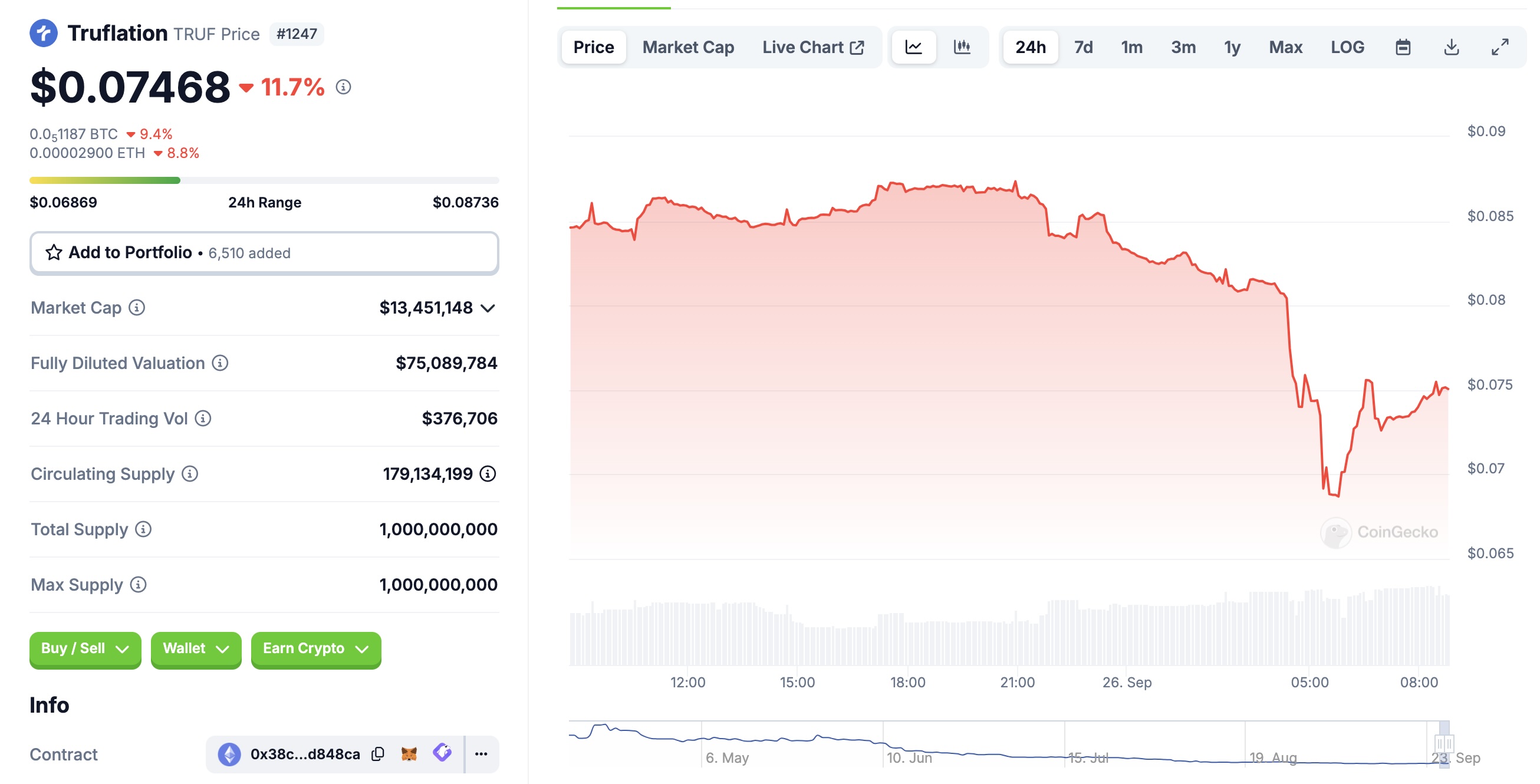1540x784 pixels.
Task: Click the #1247 rank badge
Action: (297, 34)
